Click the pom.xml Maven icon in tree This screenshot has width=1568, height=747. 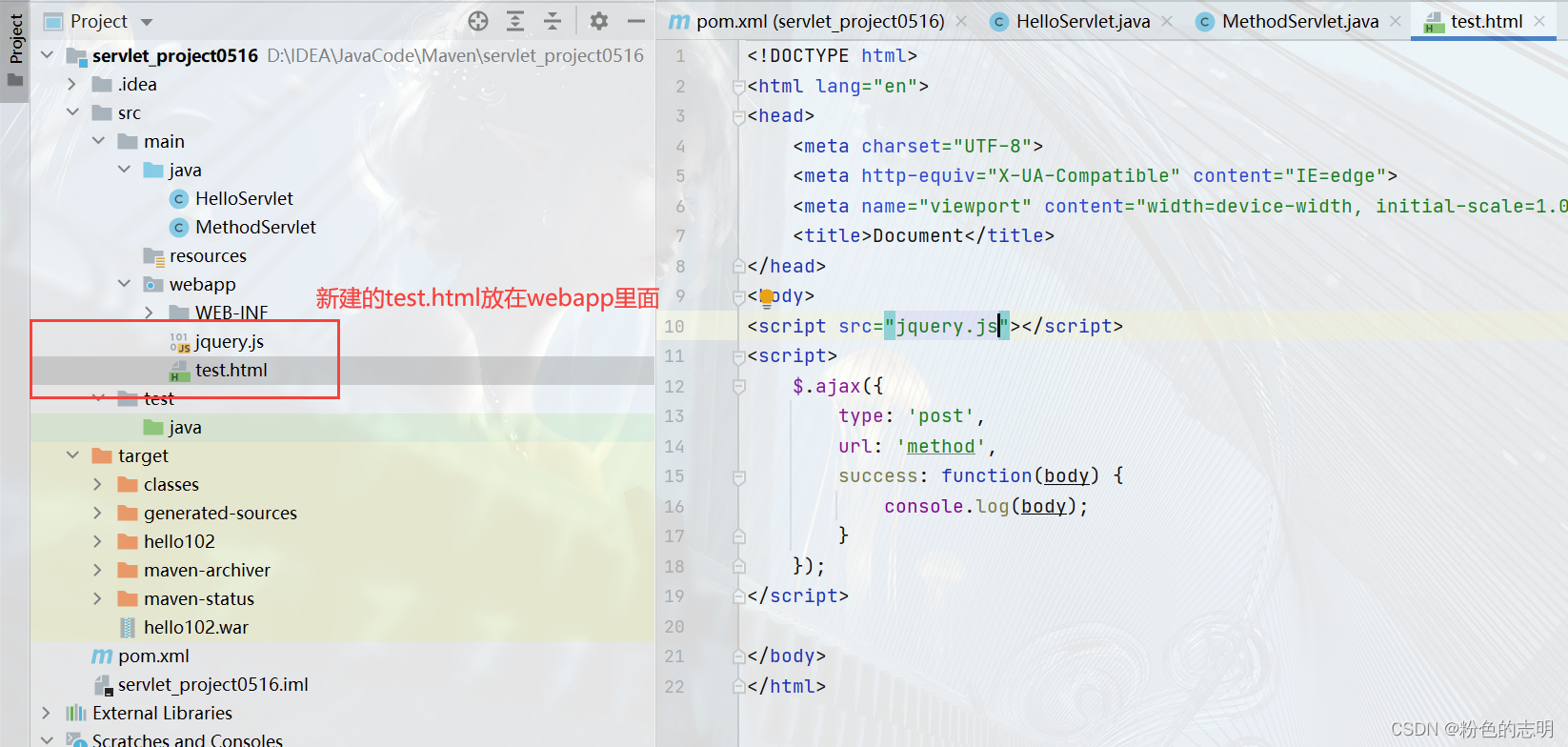tap(102, 656)
